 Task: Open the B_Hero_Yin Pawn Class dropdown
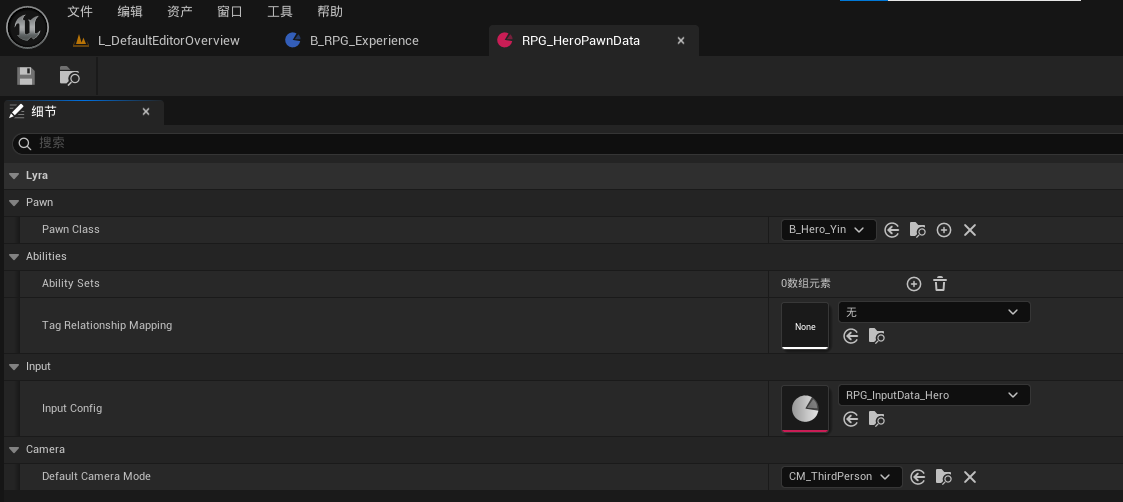pyautogui.click(x=829, y=230)
